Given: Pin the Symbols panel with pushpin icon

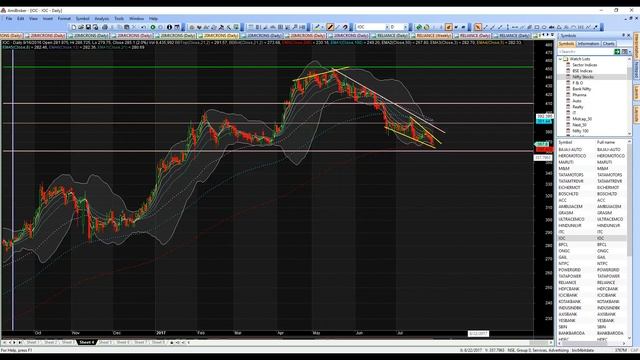Looking at the screenshot, I should pyautogui.click(x=624, y=36).
